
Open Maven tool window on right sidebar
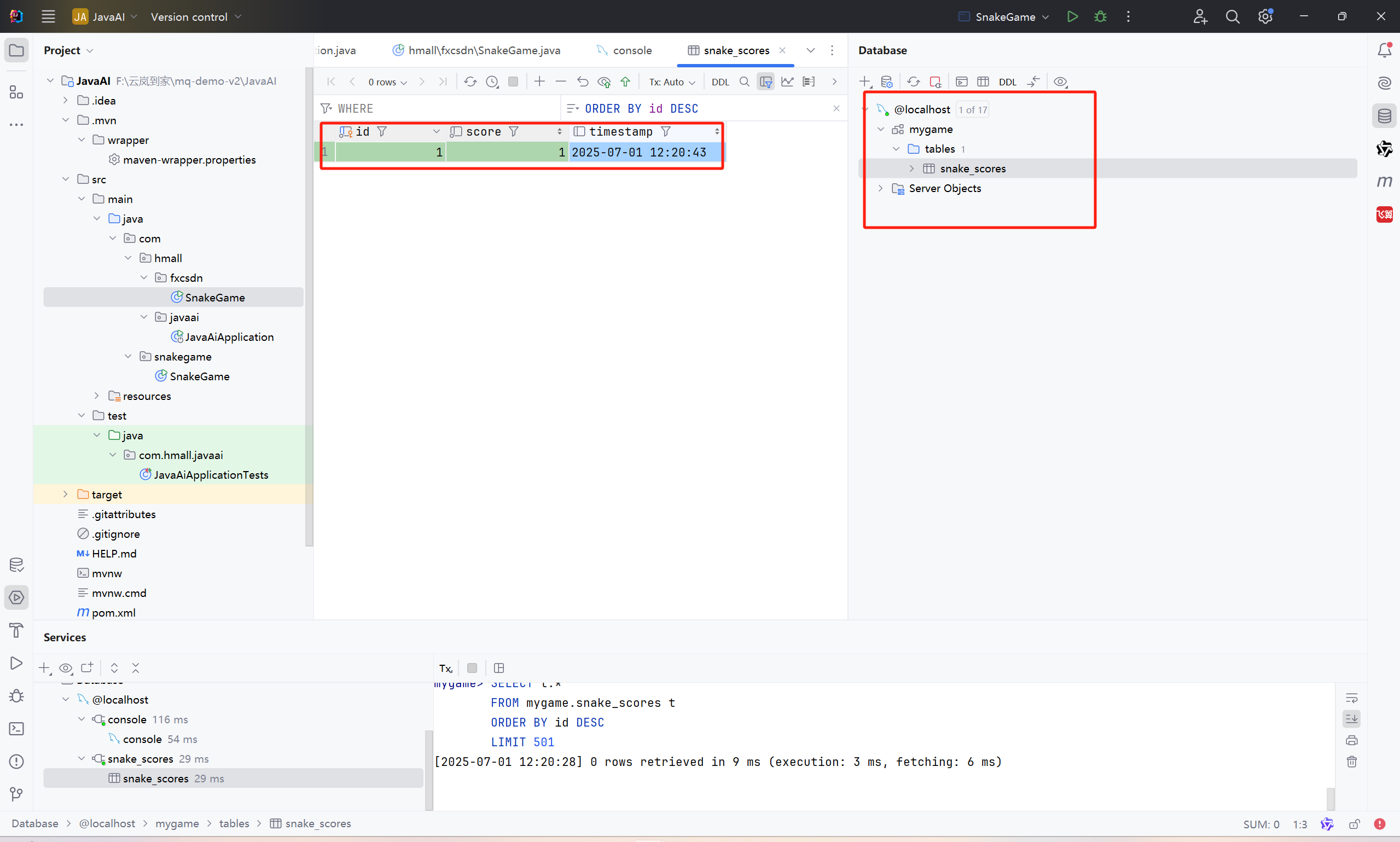[1384, 182]
